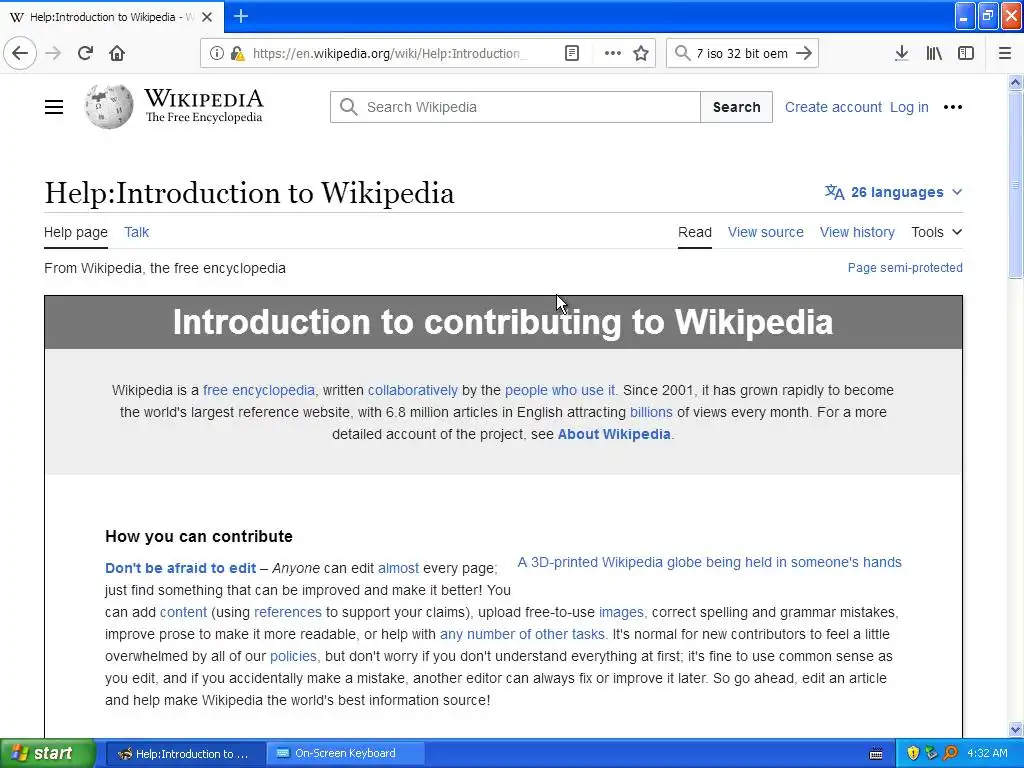Close the Help:Introduction to Wikipedia tab
This screenshot has width=1024, height=768.
click(207, 17)
